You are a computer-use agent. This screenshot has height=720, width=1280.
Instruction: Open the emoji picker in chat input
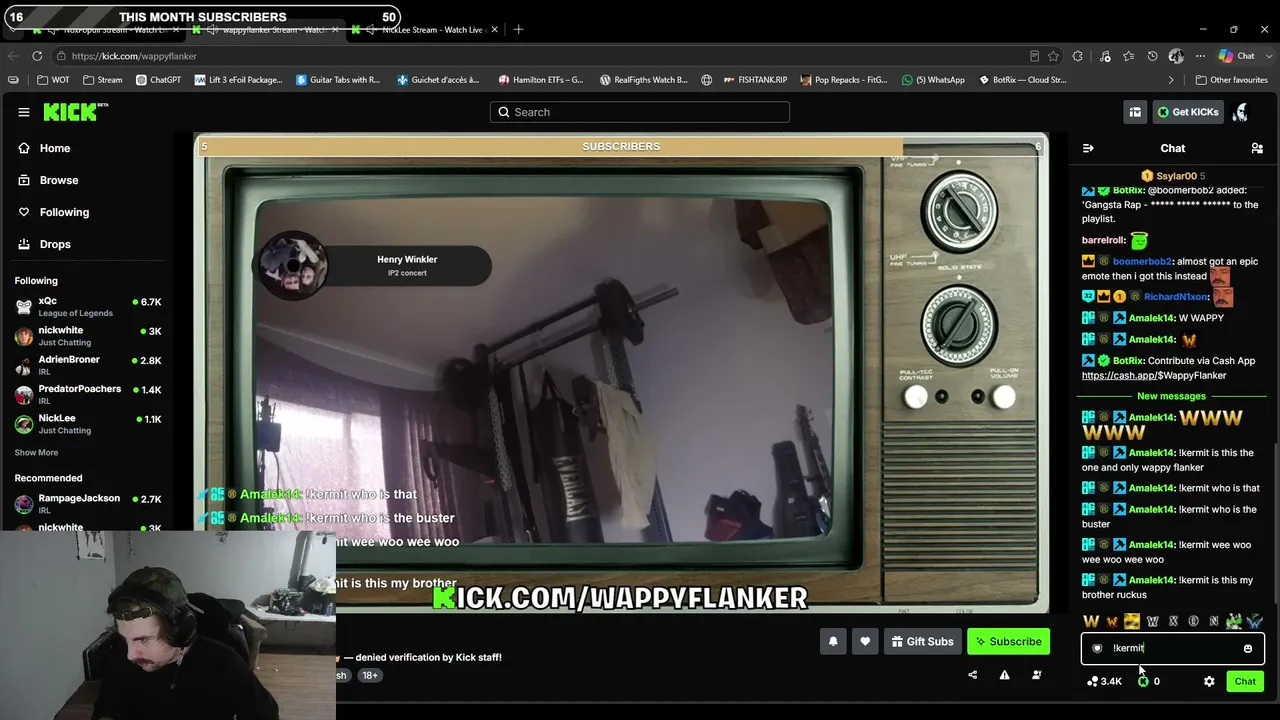tap(1247, 648)
